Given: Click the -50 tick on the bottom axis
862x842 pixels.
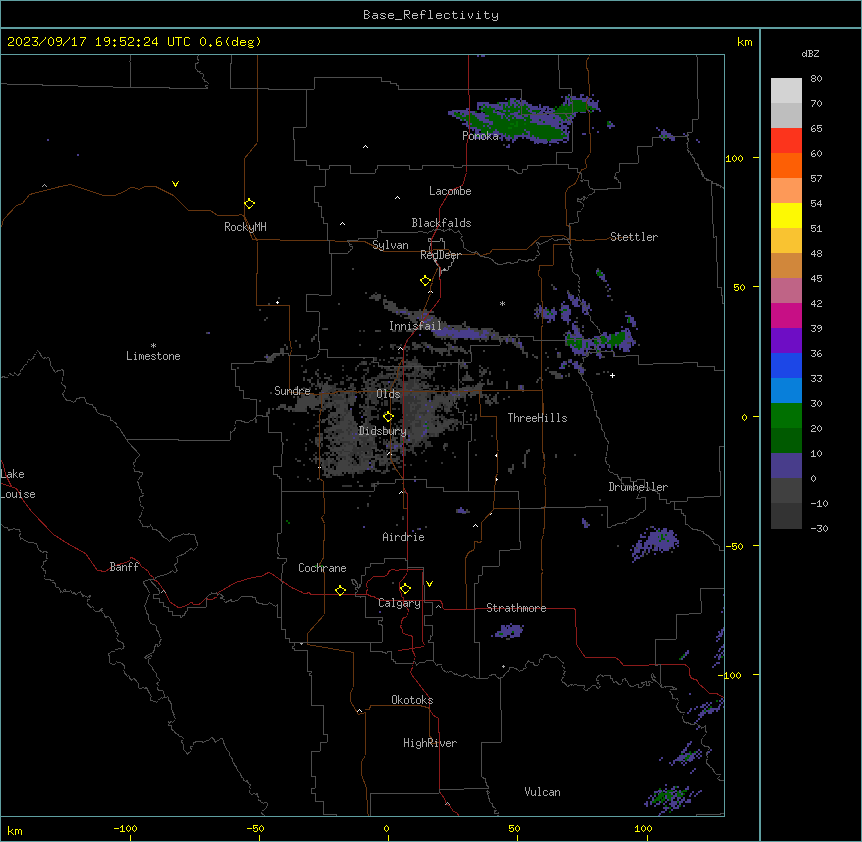Looking at the screenshot, I should click(x=255, y=828).
